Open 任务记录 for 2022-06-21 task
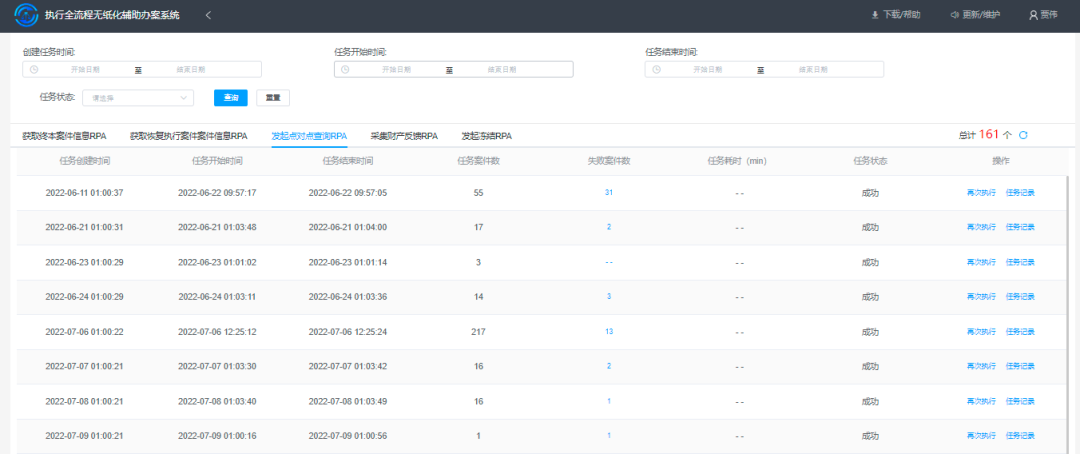This screenshot has height=454, width=1080. pyautogui.click(x=1020, y=227)
